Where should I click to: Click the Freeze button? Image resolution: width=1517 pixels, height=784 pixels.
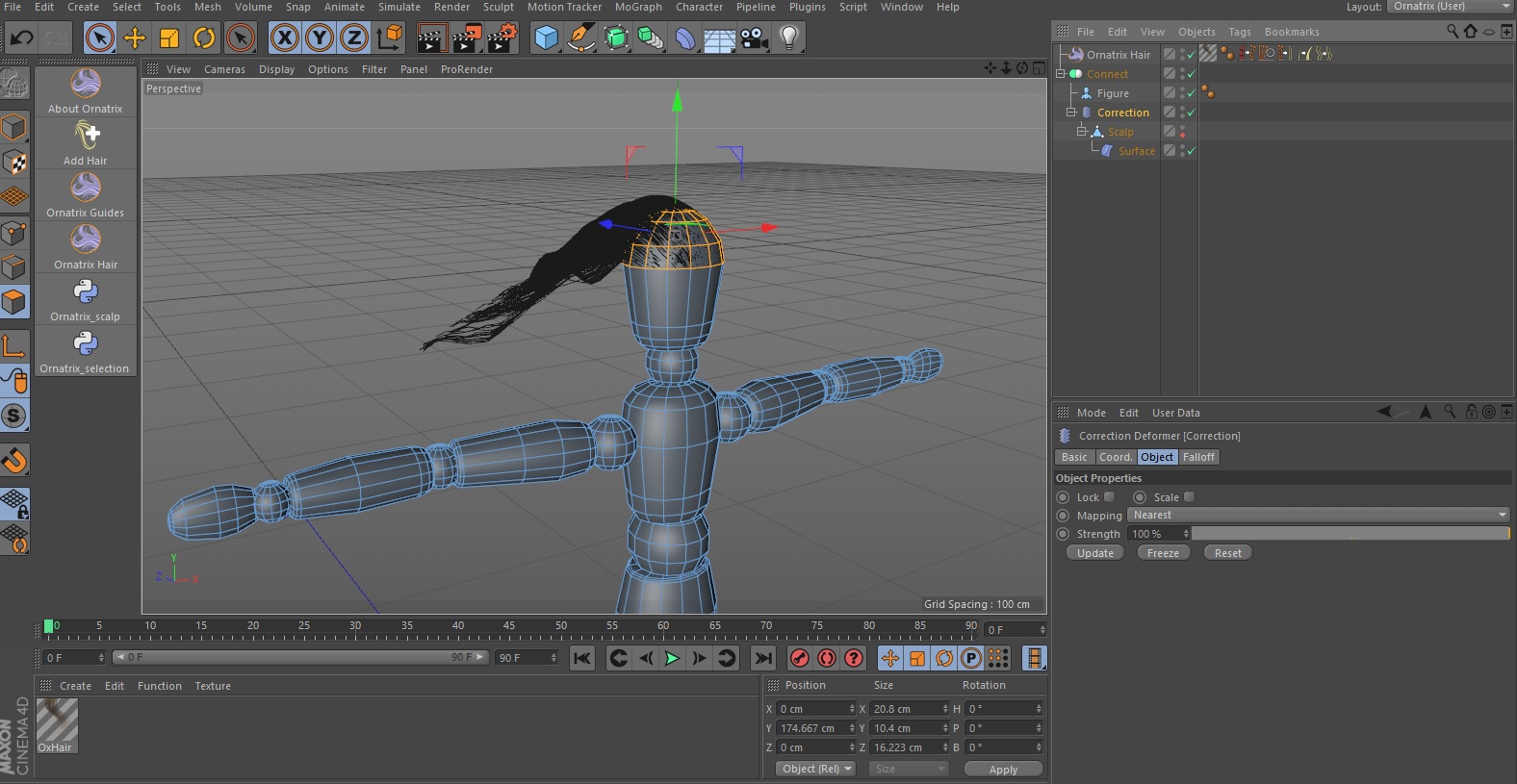[x=1163, y=553]
